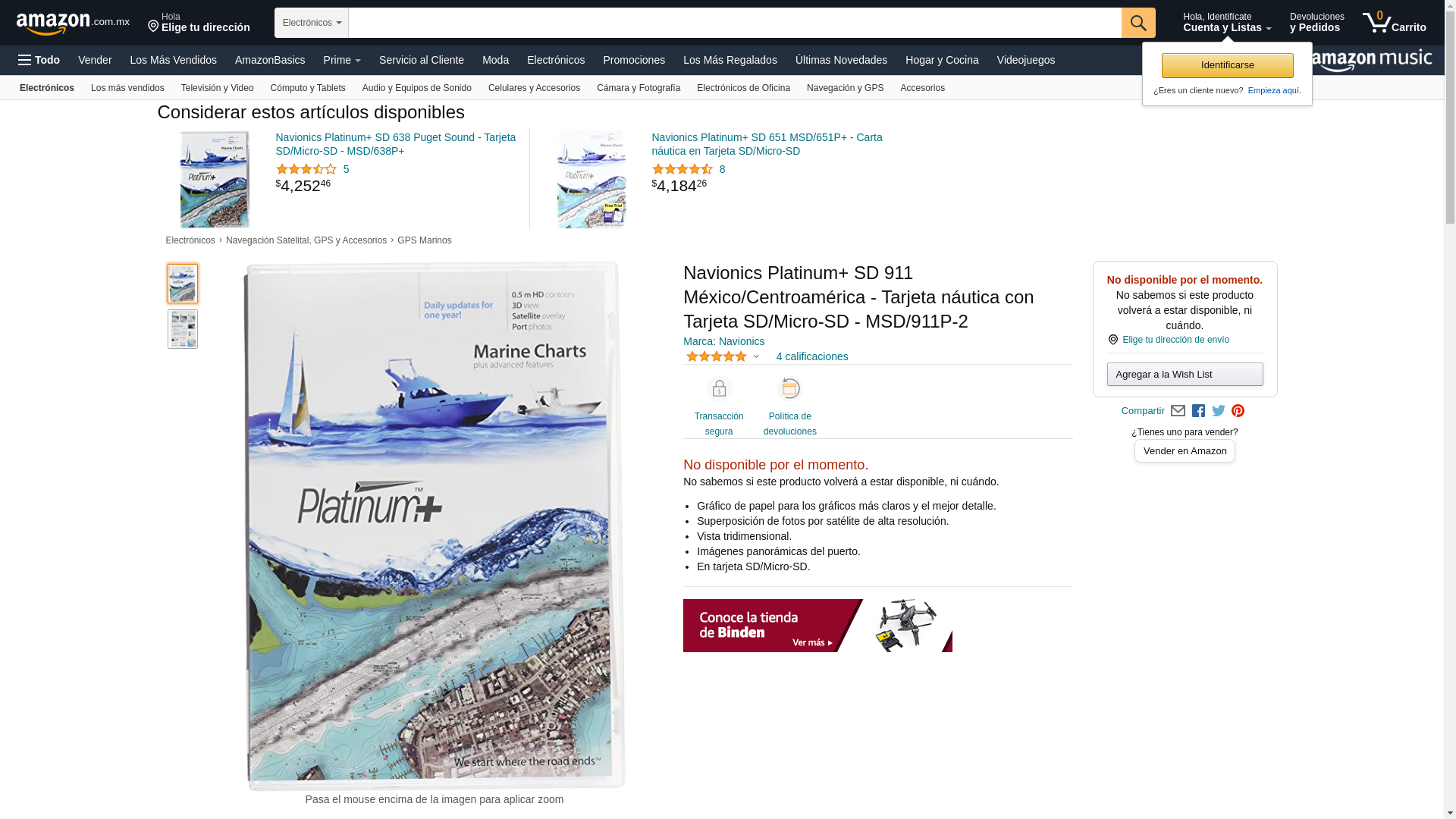
Task: Expand the star rating breakdown arrow
Action: [756, 356]
